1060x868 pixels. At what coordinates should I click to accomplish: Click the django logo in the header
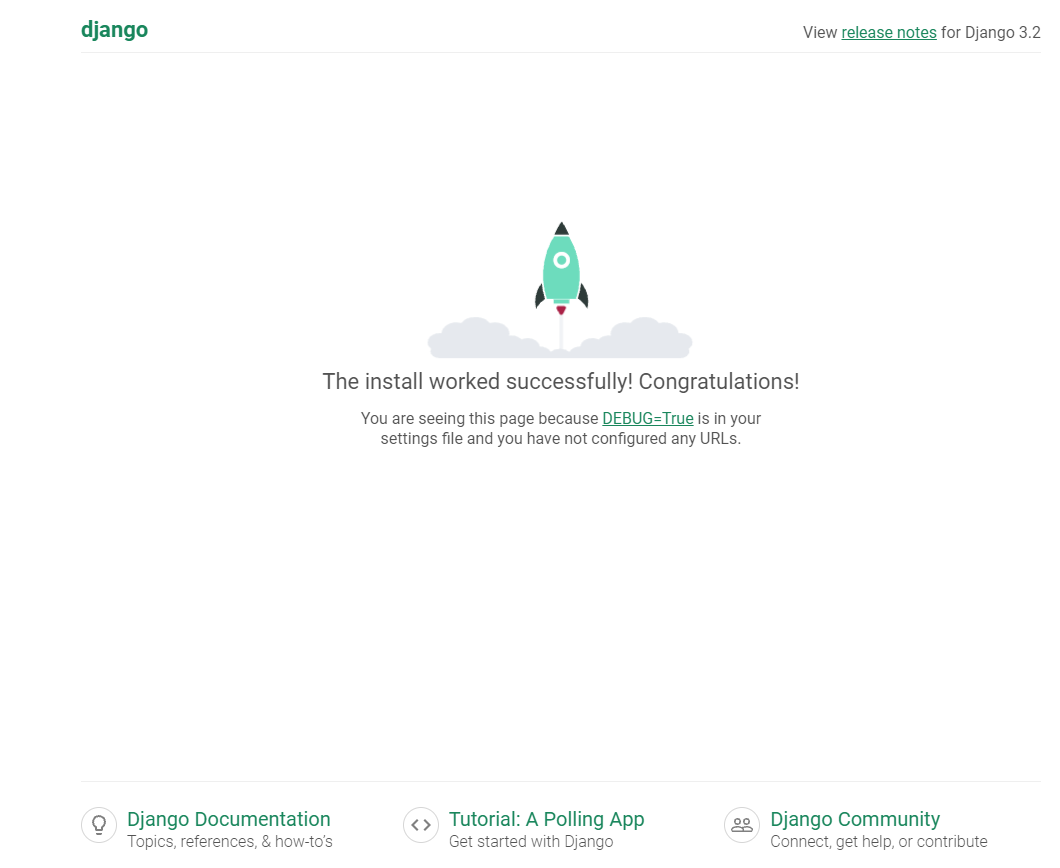pyautogui.click(x=114, y=30)
